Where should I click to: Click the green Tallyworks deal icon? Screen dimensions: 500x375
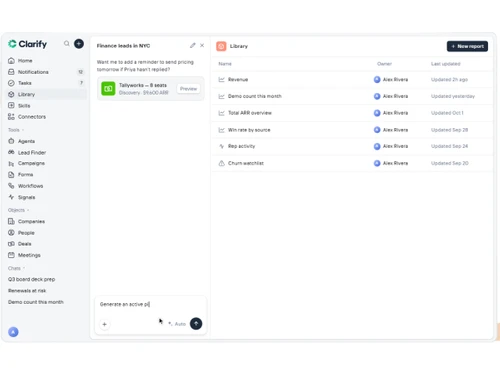pyautogui.click(x=108, y=89)
